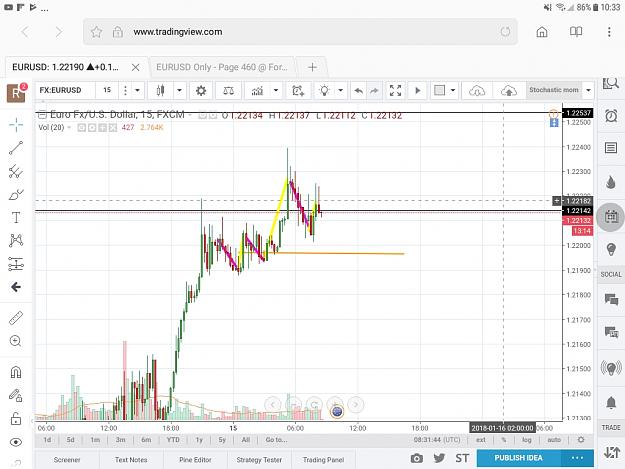The image size is (625, 469).
Task: Expand chart style dropdown arrow
Action: pyautogui.click(x=179, y=90)
